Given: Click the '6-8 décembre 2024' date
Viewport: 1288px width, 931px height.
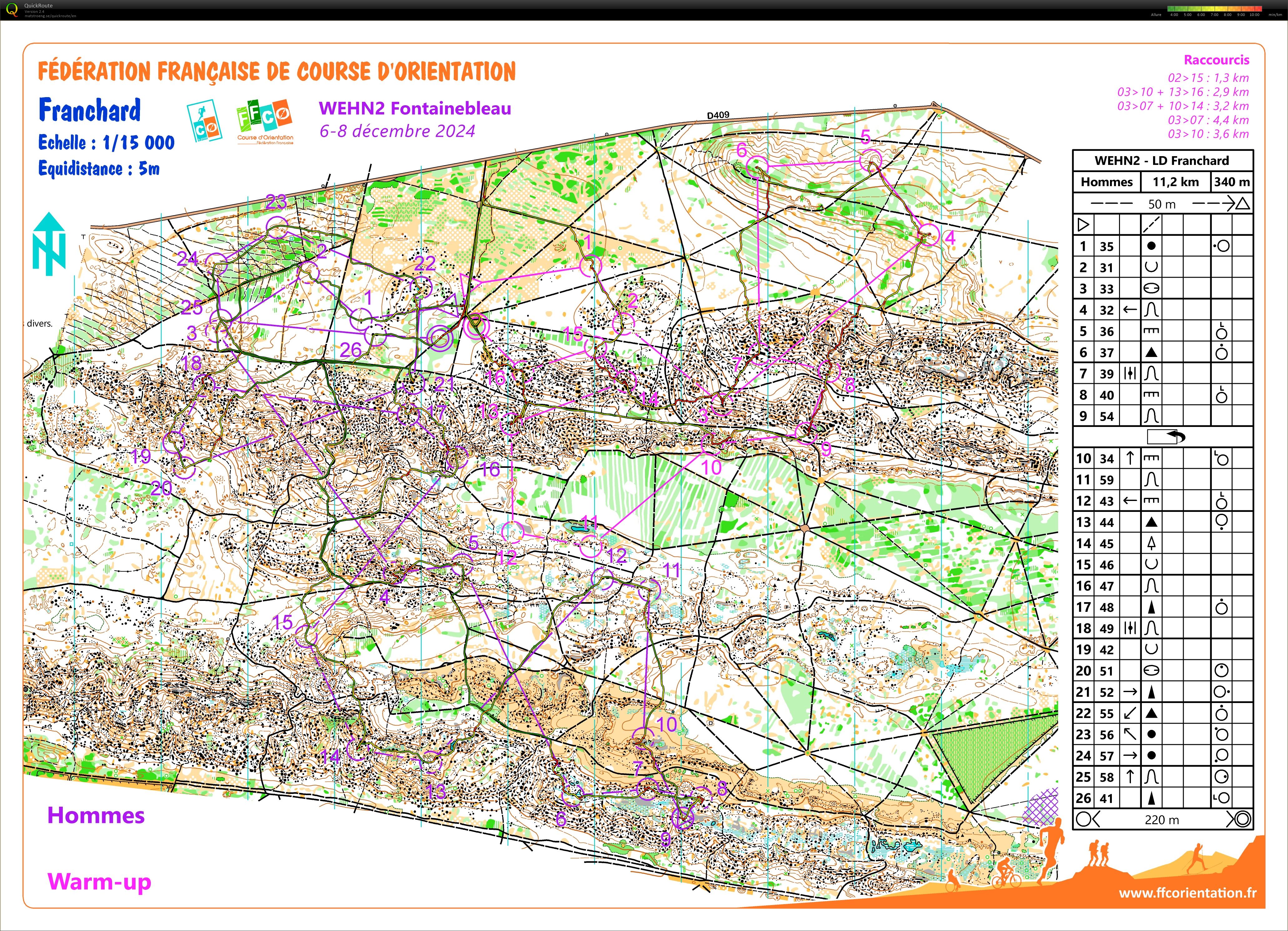Looking at the screenshot, I should [397, 131].
